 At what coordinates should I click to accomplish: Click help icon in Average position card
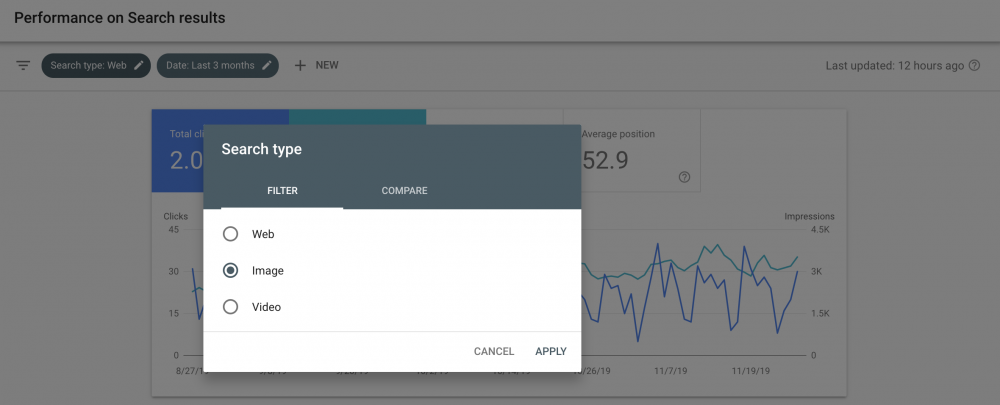[x=684, y=177]
